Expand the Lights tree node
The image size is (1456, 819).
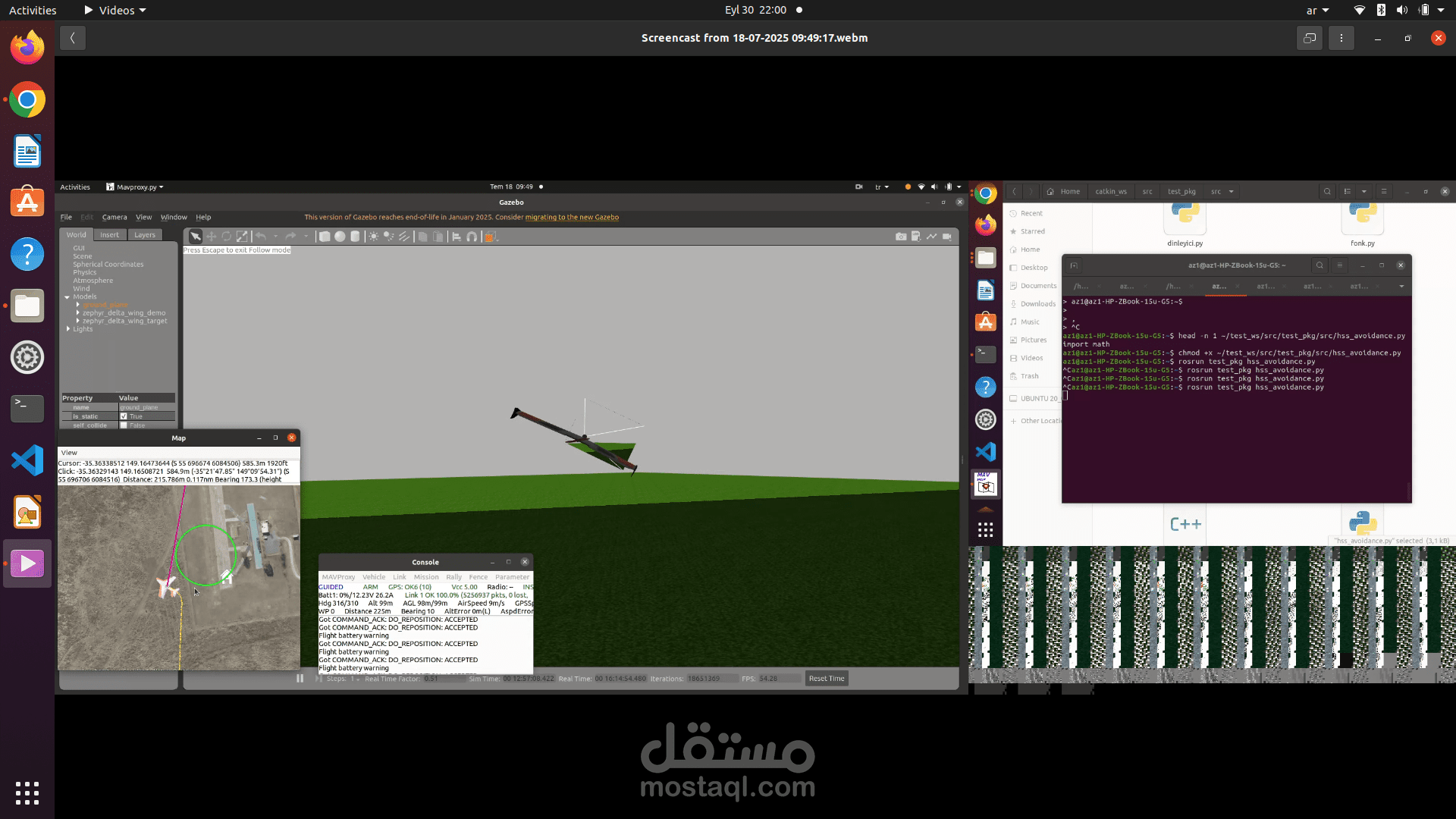tap(67, 329)
